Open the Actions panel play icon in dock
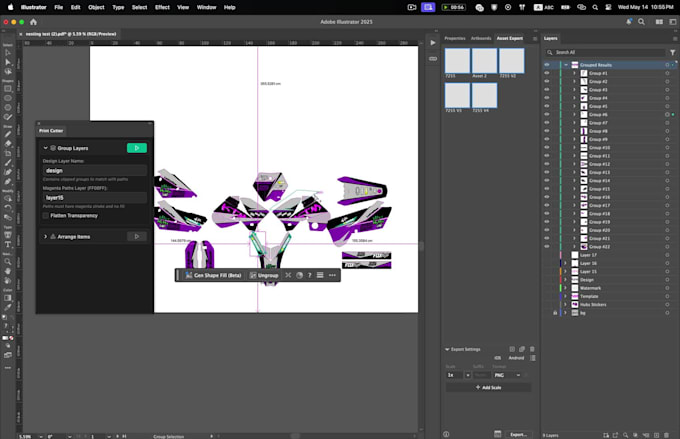This screenshot has height=439, width=680. [x=433, y=43]
